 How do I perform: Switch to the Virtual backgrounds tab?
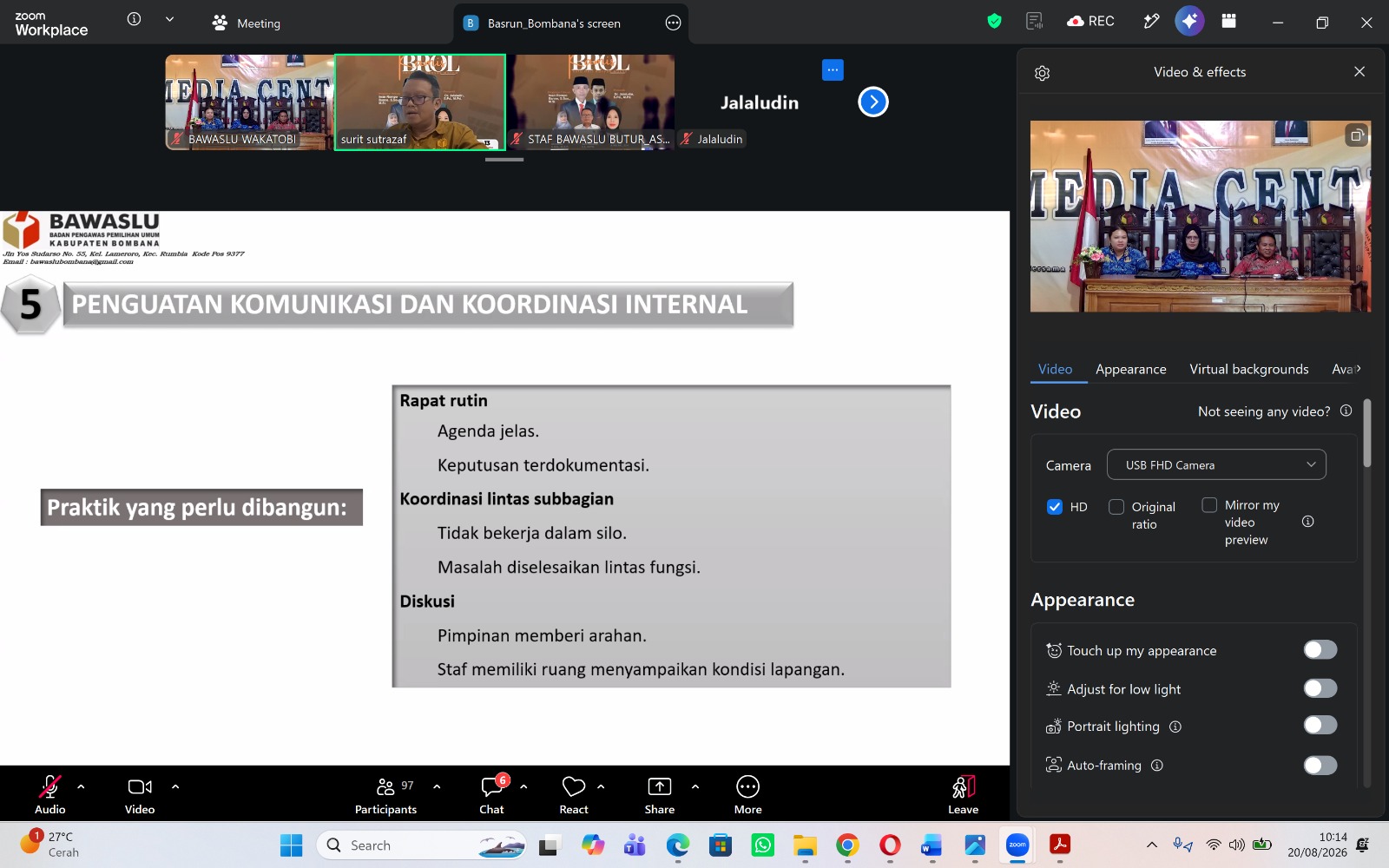click(x=1249, y=369)
